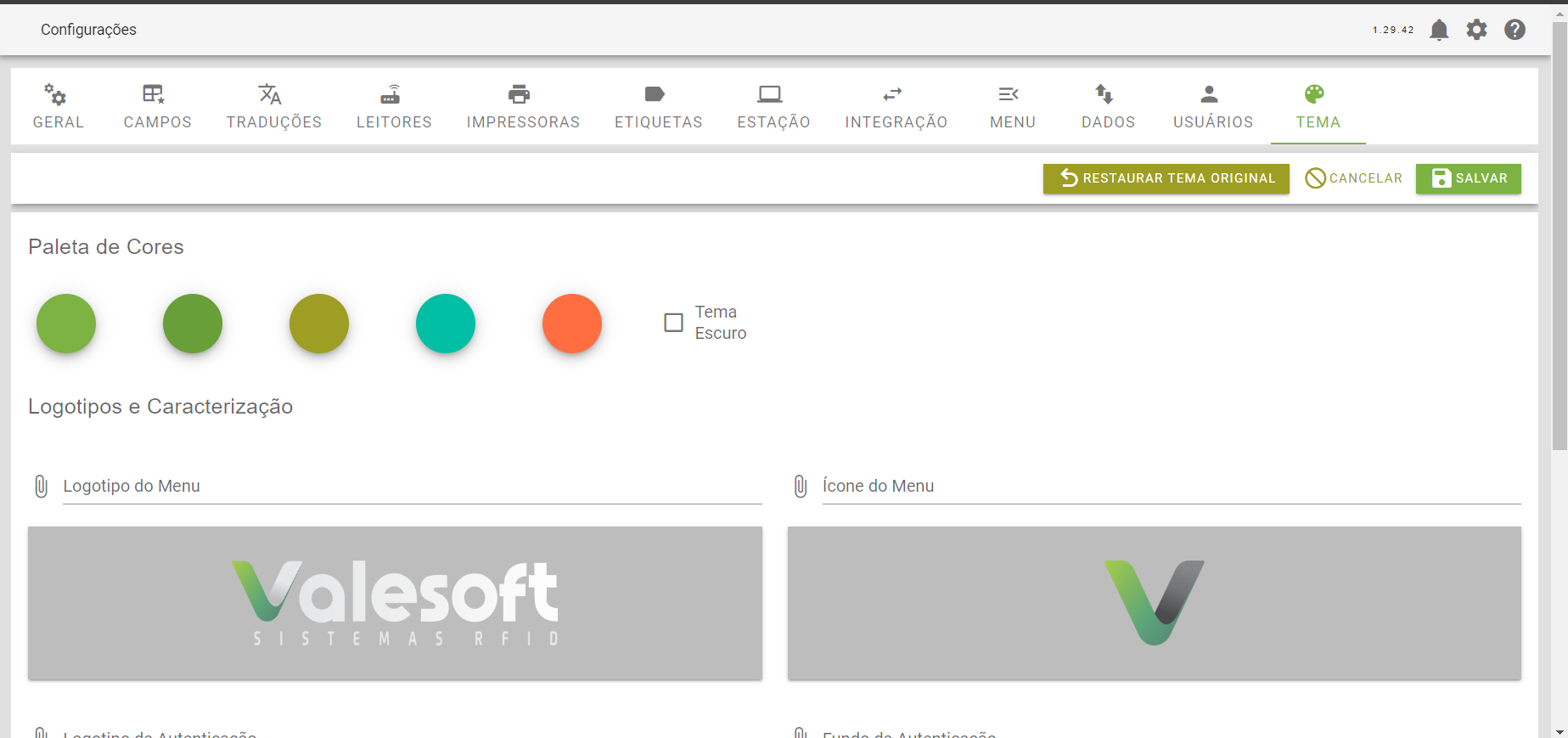
Task: Click the V icon preview image
Action: click(1155, 603)
